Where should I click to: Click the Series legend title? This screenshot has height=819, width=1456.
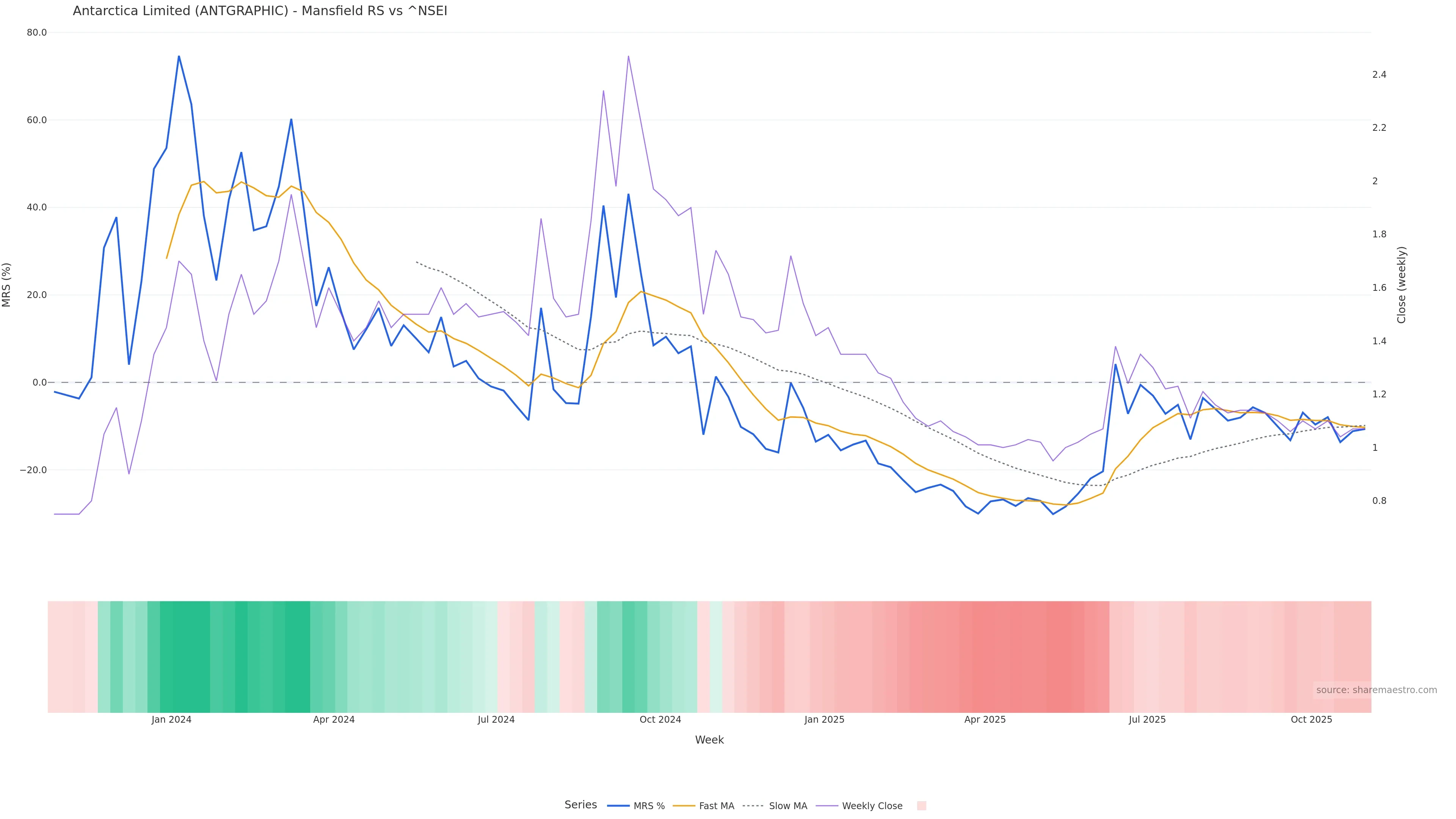coord(581,805)
